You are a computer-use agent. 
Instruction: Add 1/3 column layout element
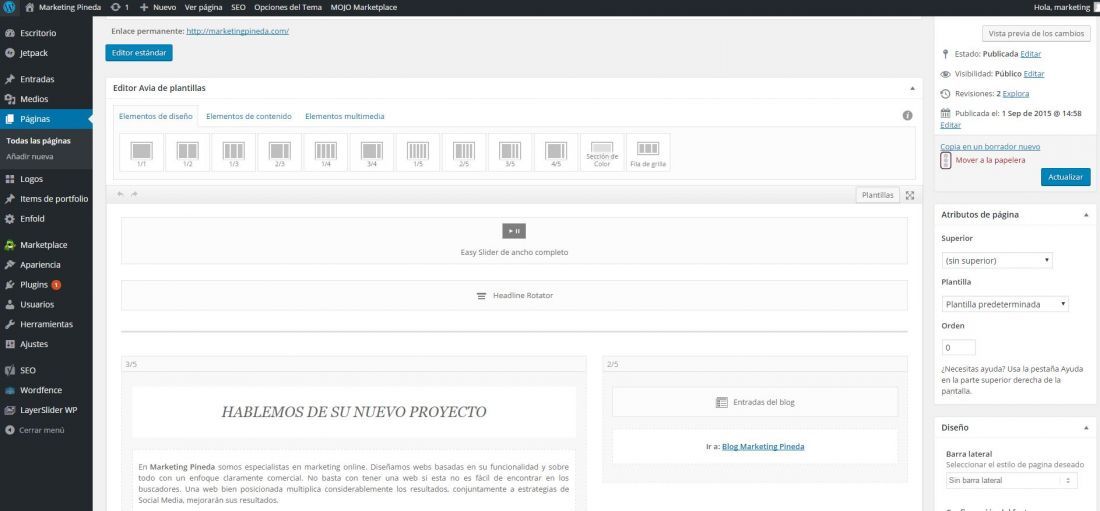coord(234,152)
